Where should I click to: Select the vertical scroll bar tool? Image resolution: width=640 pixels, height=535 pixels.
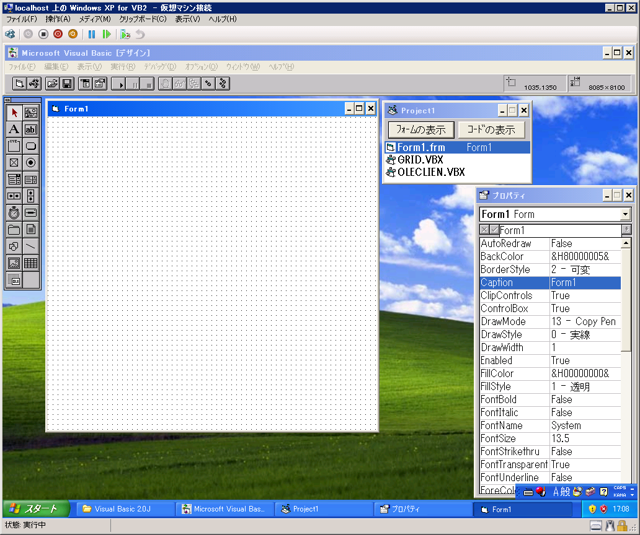pyautogui.click(x=31, y=196)
